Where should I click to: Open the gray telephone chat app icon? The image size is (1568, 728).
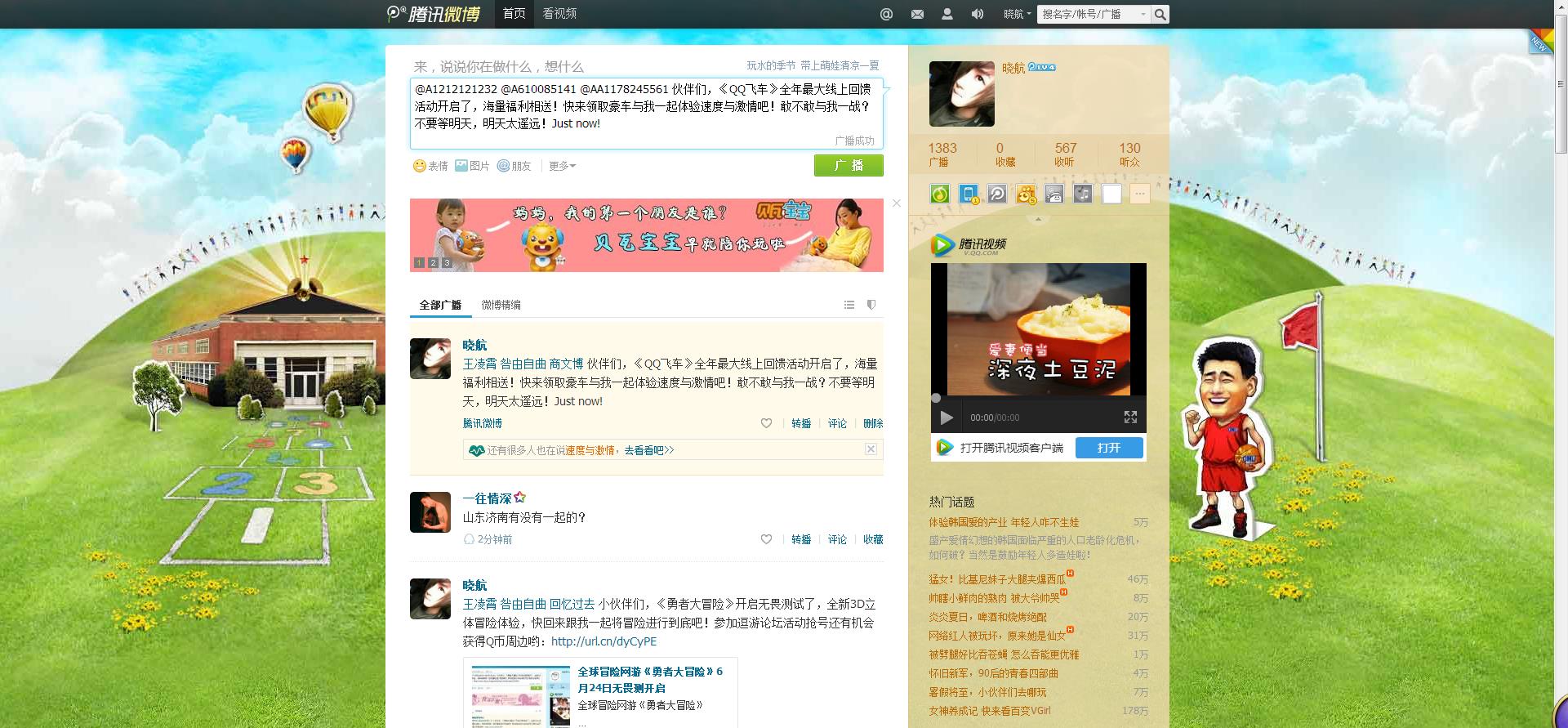(1054, 194)
